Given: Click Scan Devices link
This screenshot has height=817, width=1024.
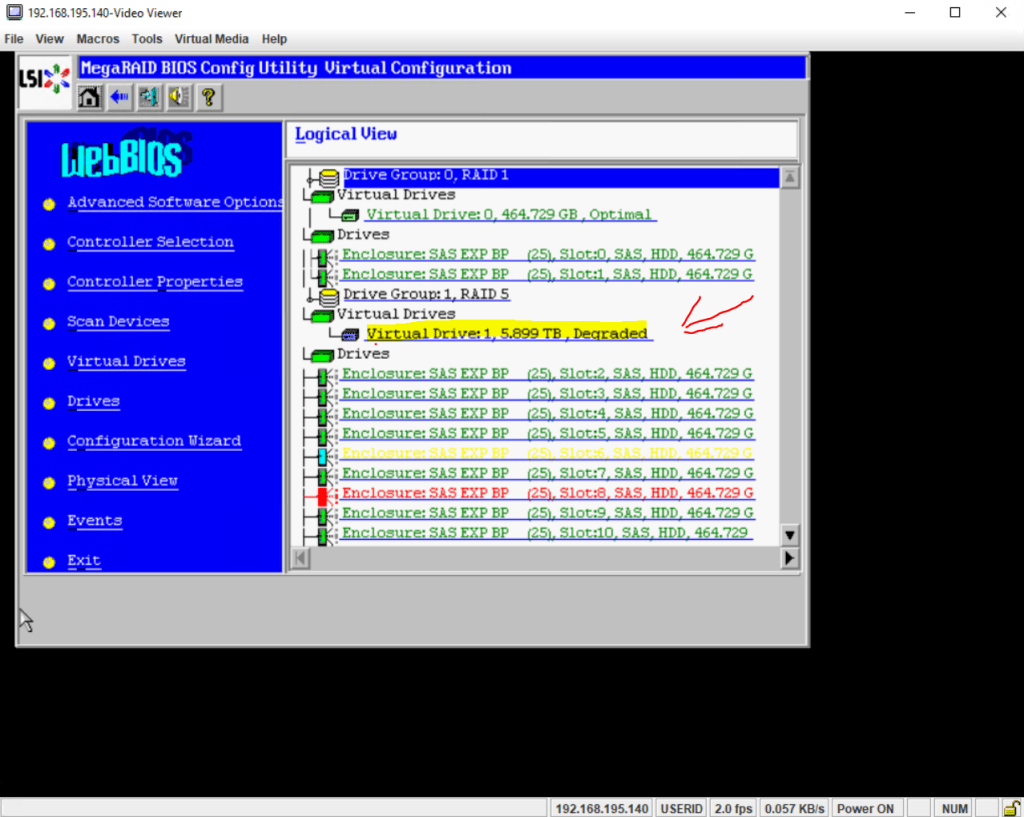Looking at the screenshot, I should 118,322.
